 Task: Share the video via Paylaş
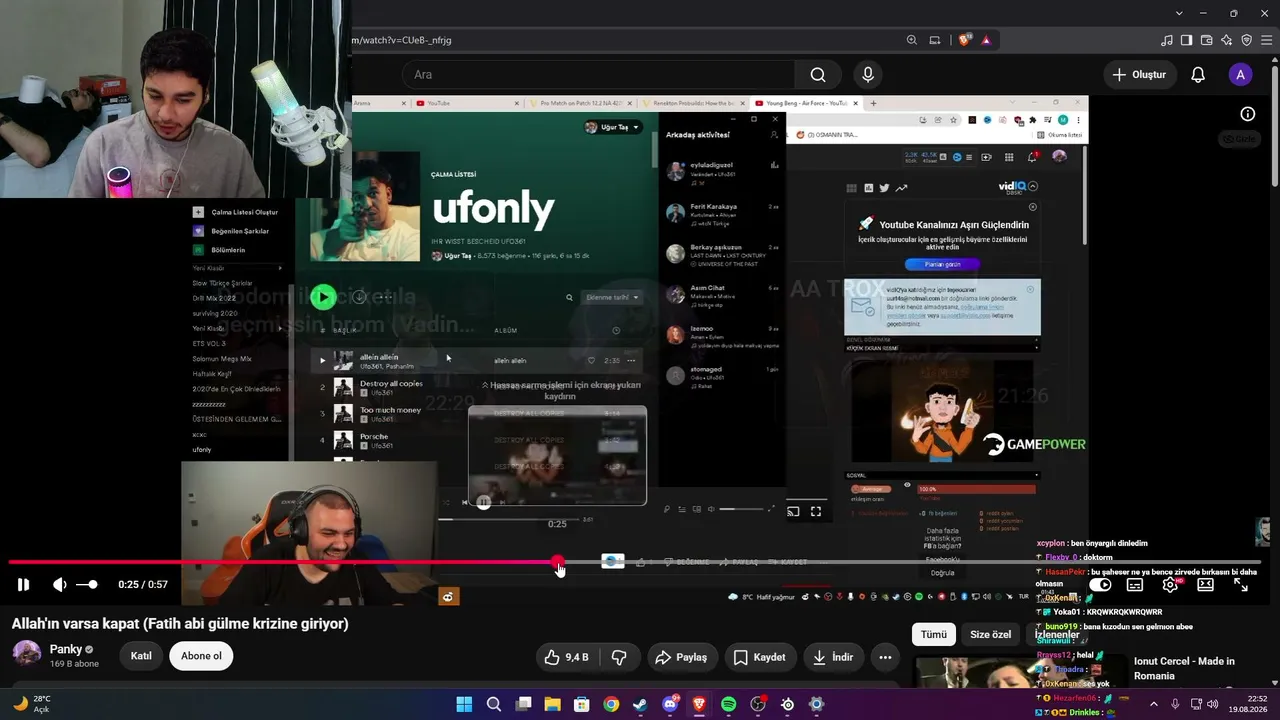click(681, 657)
